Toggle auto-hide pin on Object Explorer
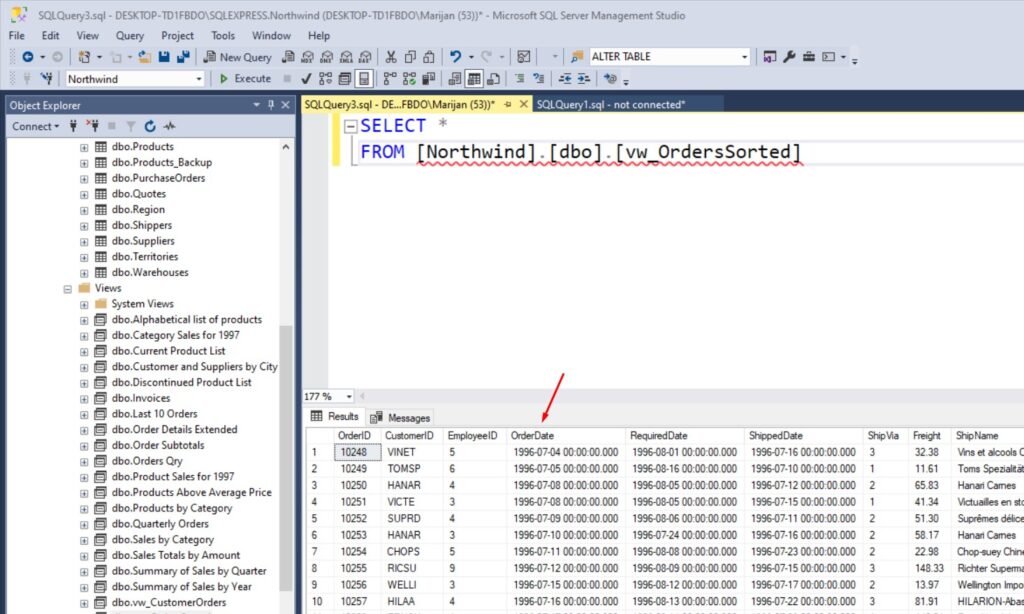The width and height of the screenshot is (1024, 614). pyautogui.click(x=270, y=105)
